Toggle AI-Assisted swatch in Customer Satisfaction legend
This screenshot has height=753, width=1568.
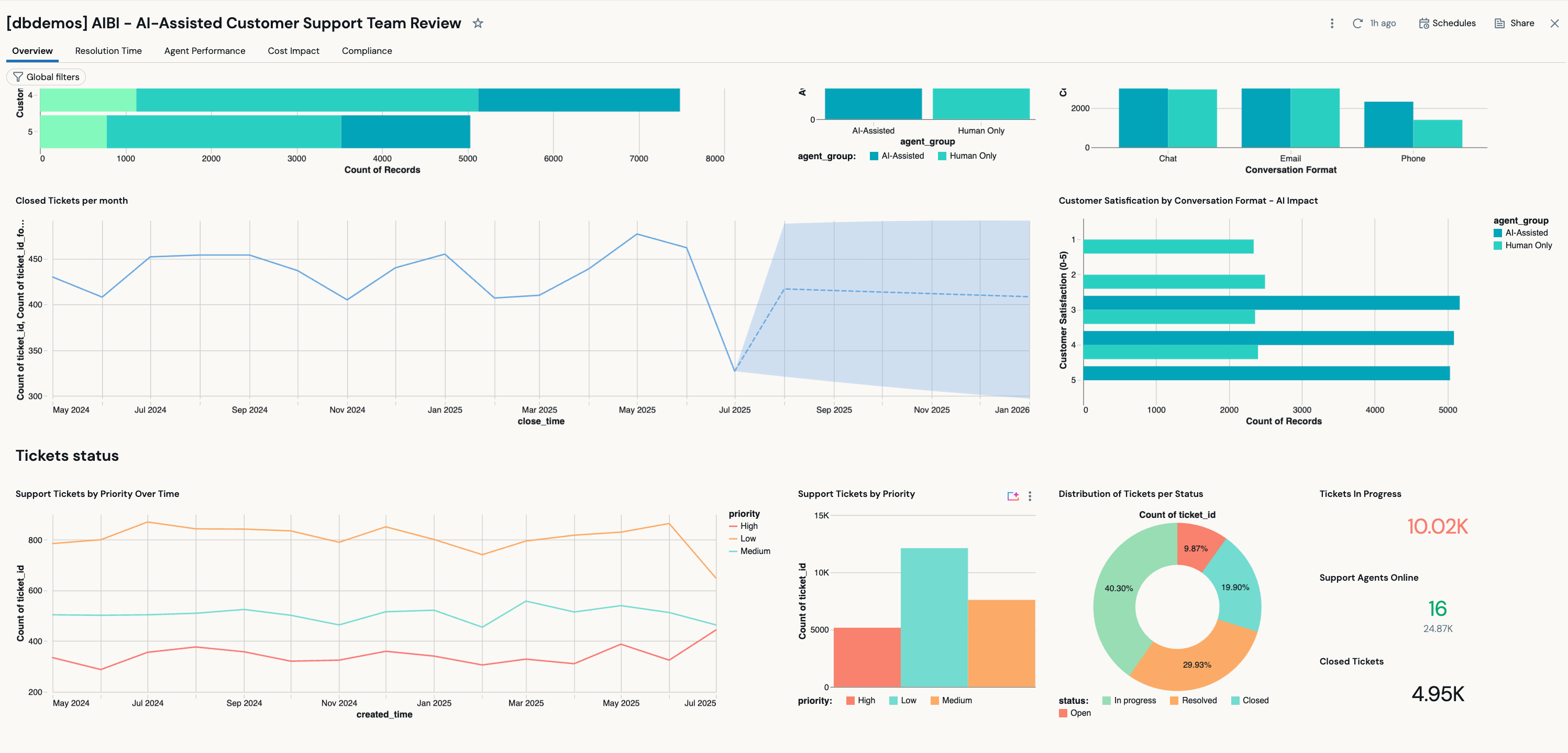coord(1498,232)
